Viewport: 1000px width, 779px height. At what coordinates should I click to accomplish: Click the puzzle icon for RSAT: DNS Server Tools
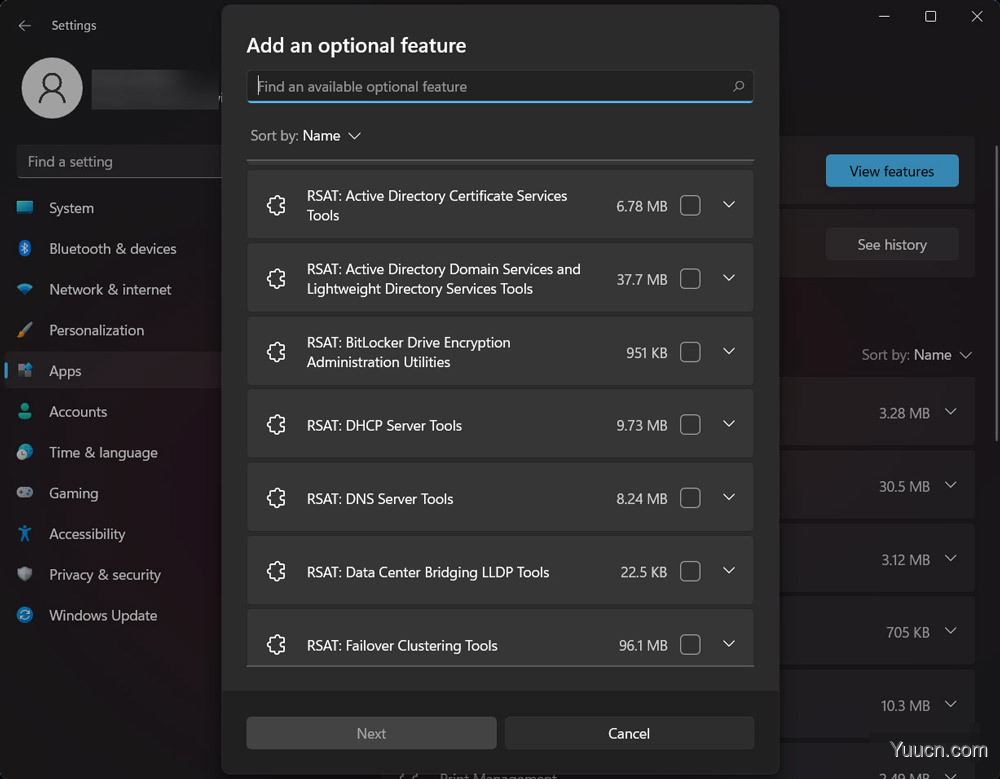pos(276,498)
